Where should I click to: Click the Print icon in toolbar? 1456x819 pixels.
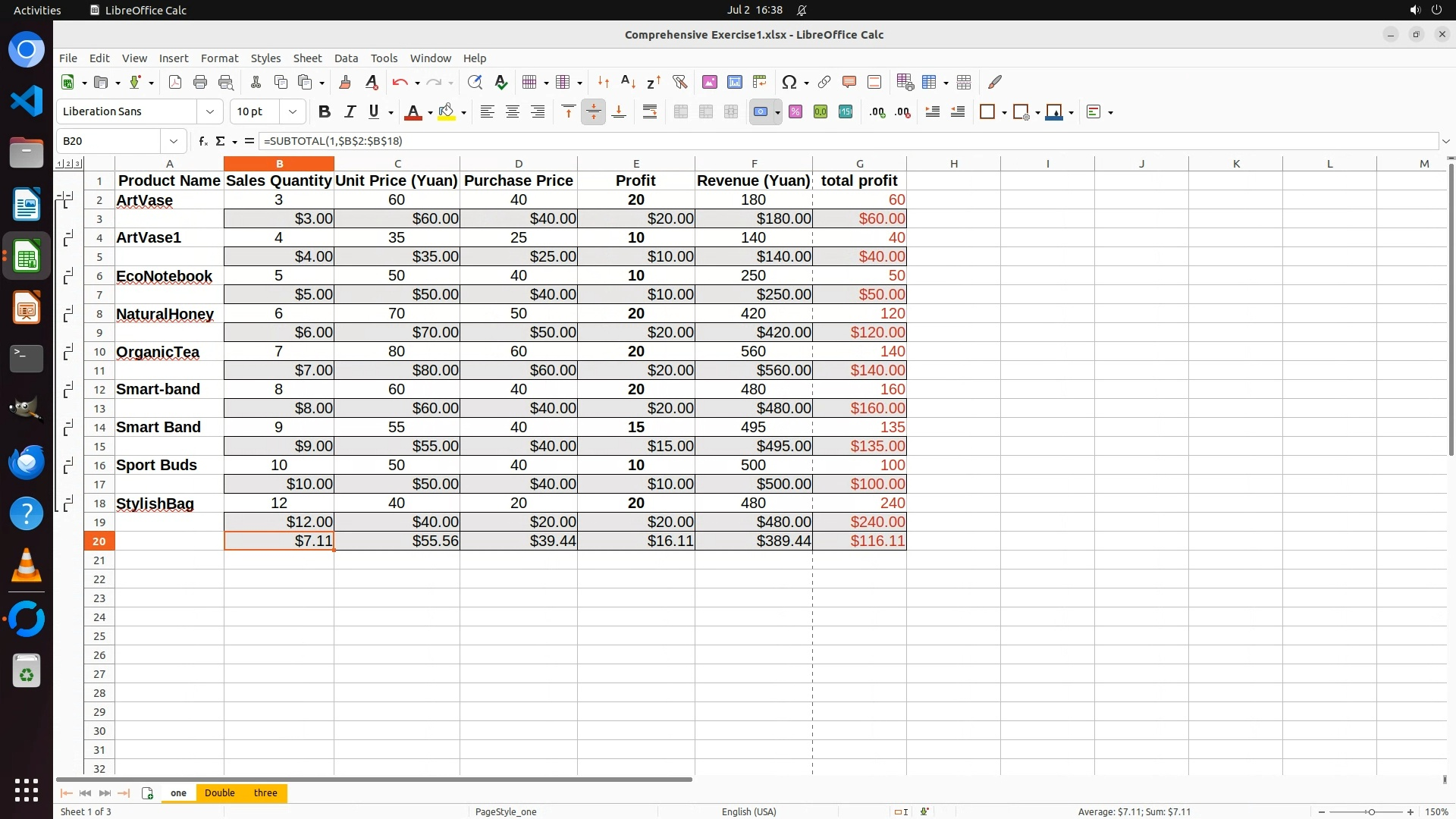[200, 82]
